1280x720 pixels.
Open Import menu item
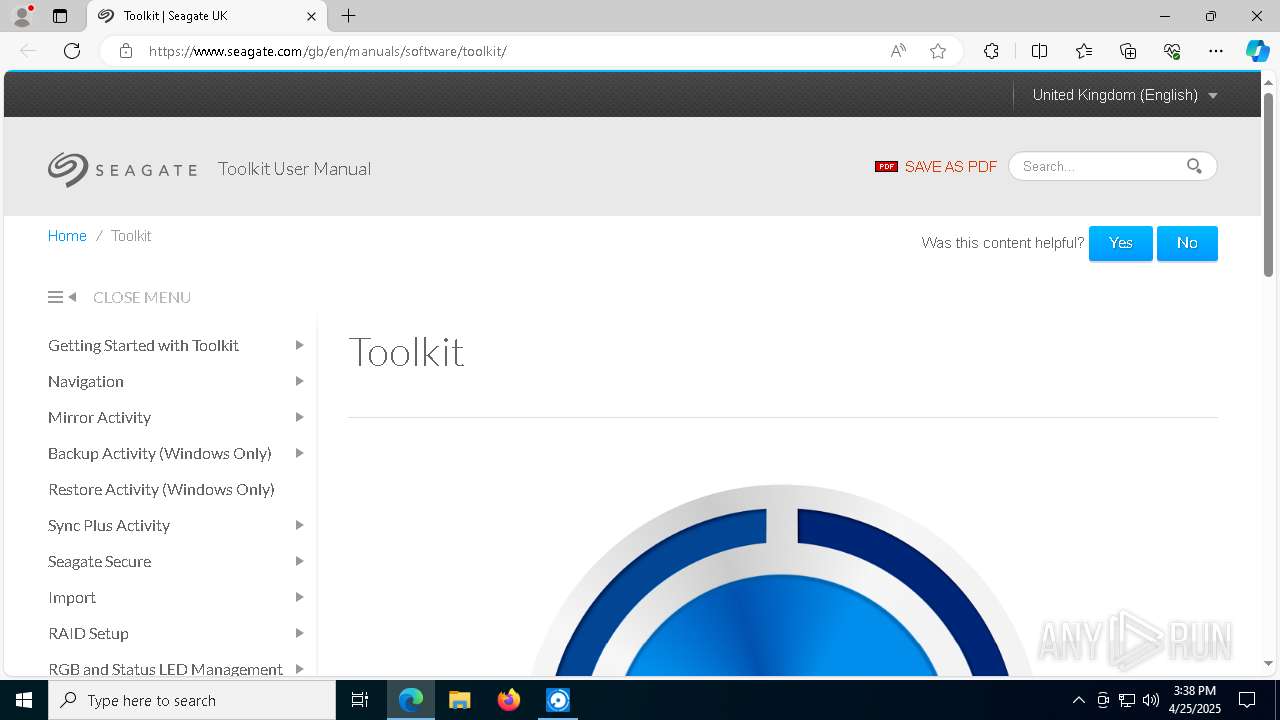point(72,597)
